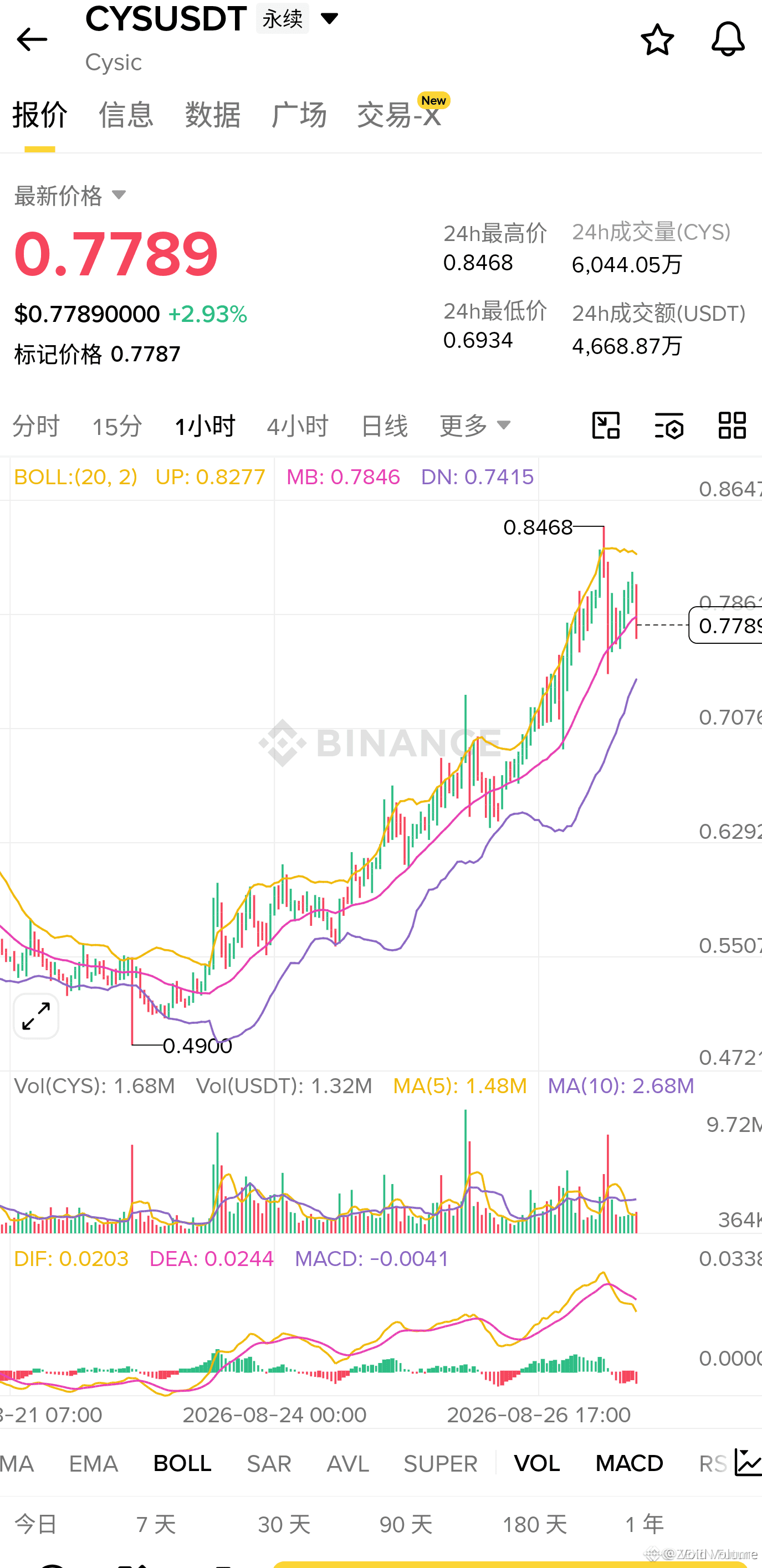Screen dimensions: 762x1568
Task: Select the 180 天 performance range
Action: coord(534,1525)
